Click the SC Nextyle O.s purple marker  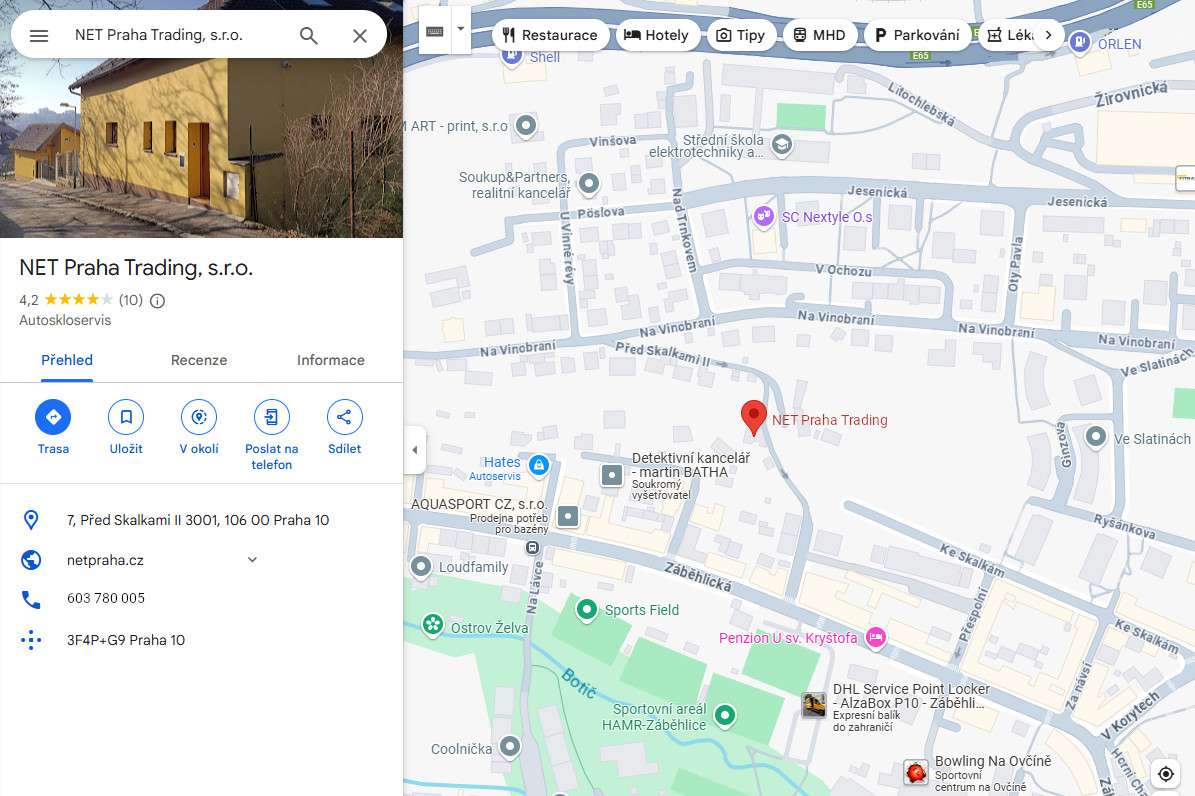[764, 217]
